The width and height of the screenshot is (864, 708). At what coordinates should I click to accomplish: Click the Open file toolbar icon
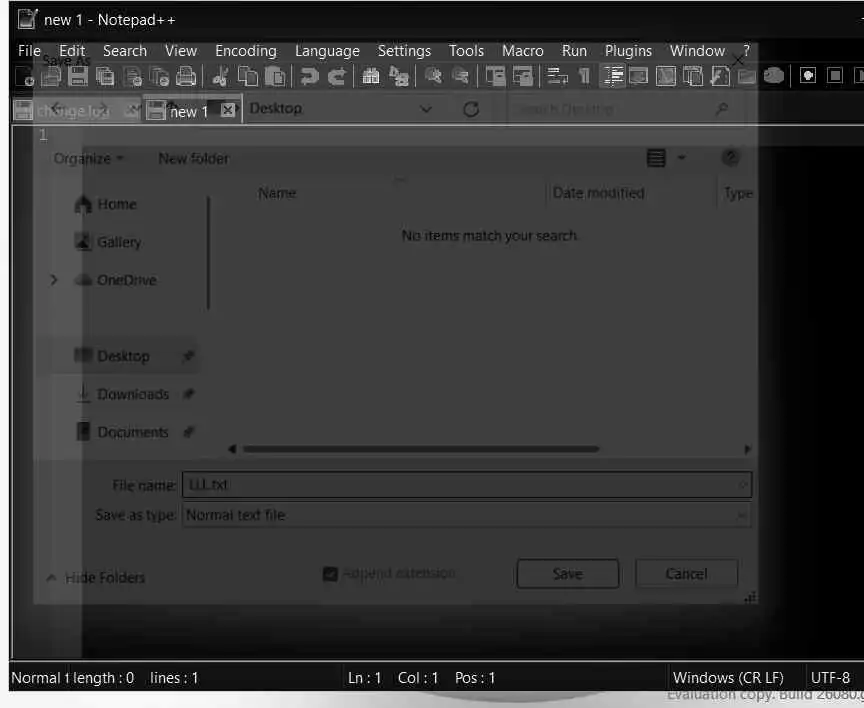(x=51, y=76)
